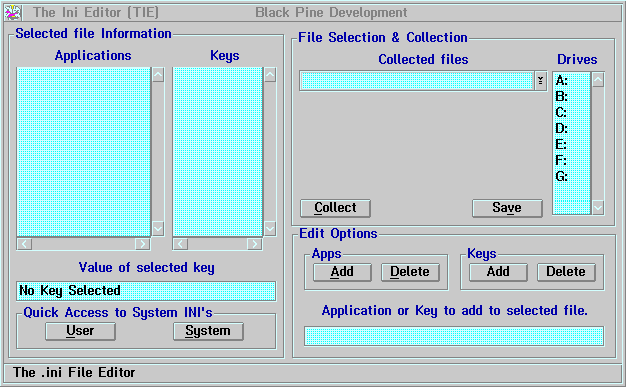Click the Drives list scroll up arrow
Screen dimensions: 626x387
pyautogui.click(x=598, y=80)
